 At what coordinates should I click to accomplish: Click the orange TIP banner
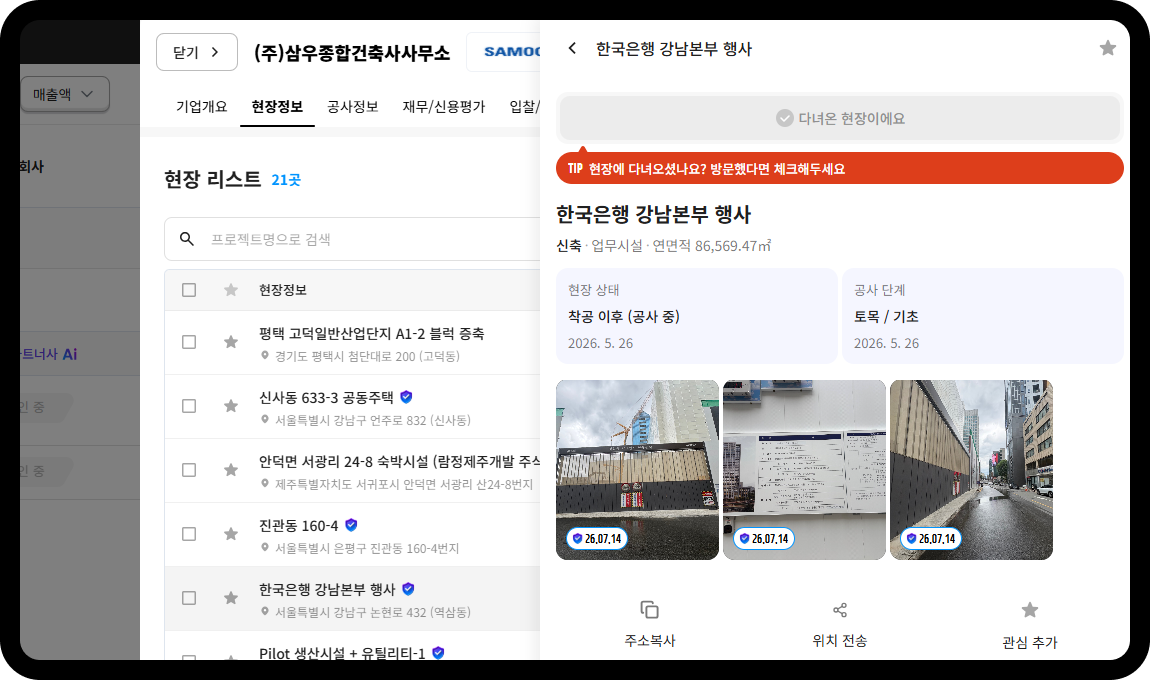pos(840,168)
